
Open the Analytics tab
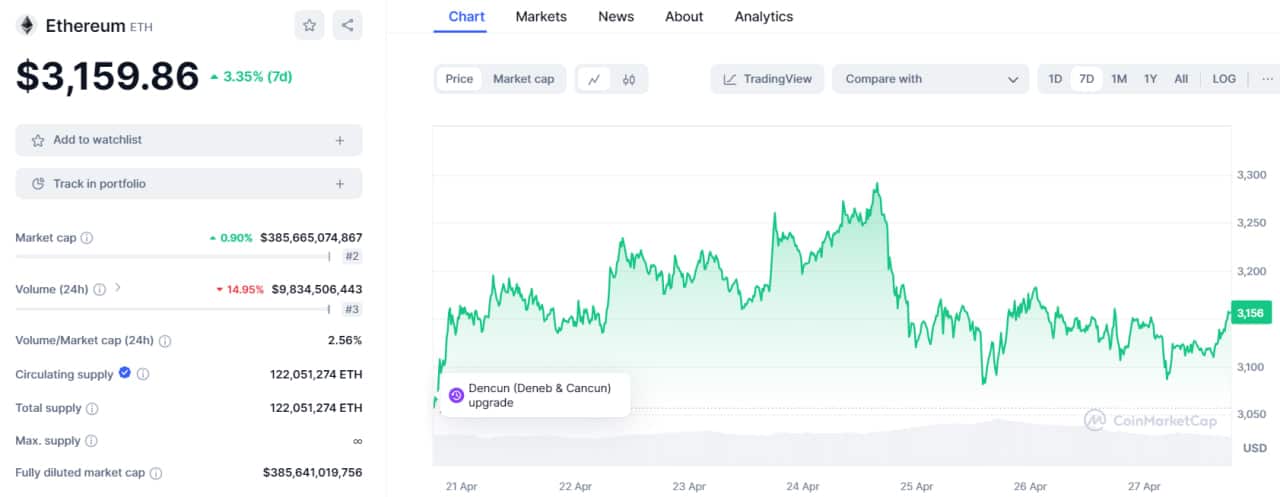(764, 17)
